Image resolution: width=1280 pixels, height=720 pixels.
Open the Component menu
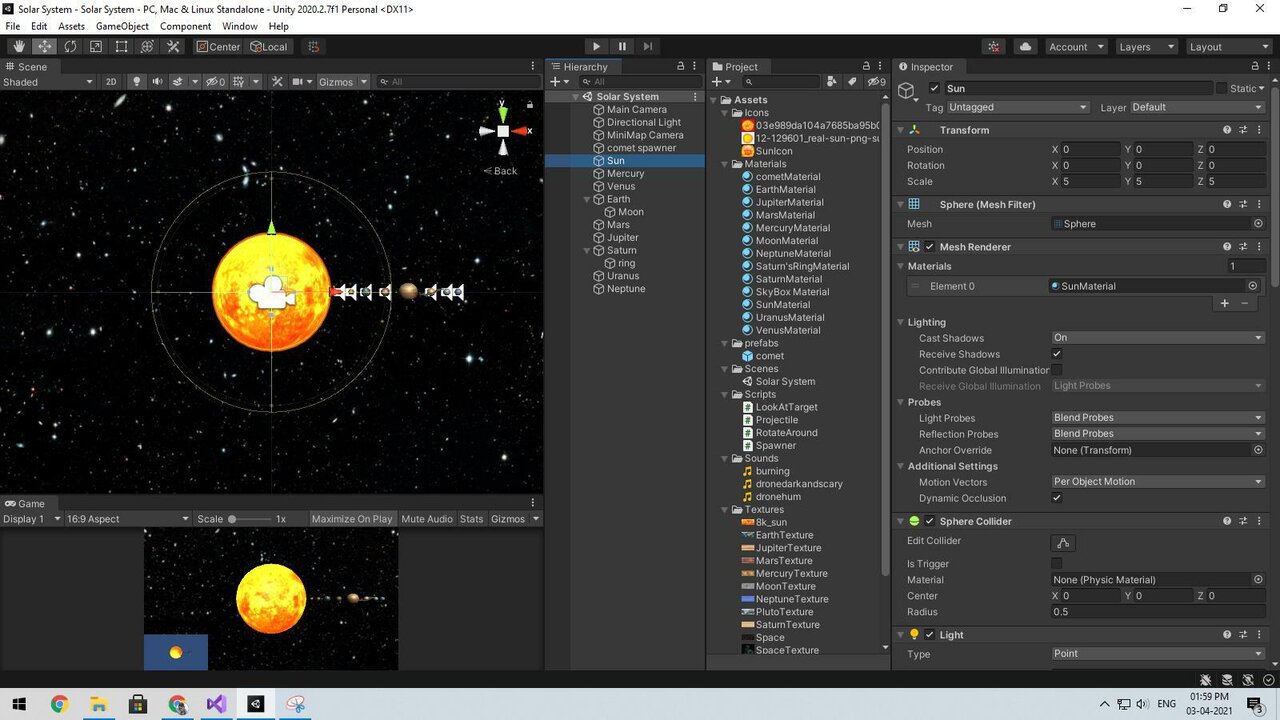pyautogui.click(x=185, y=26)
